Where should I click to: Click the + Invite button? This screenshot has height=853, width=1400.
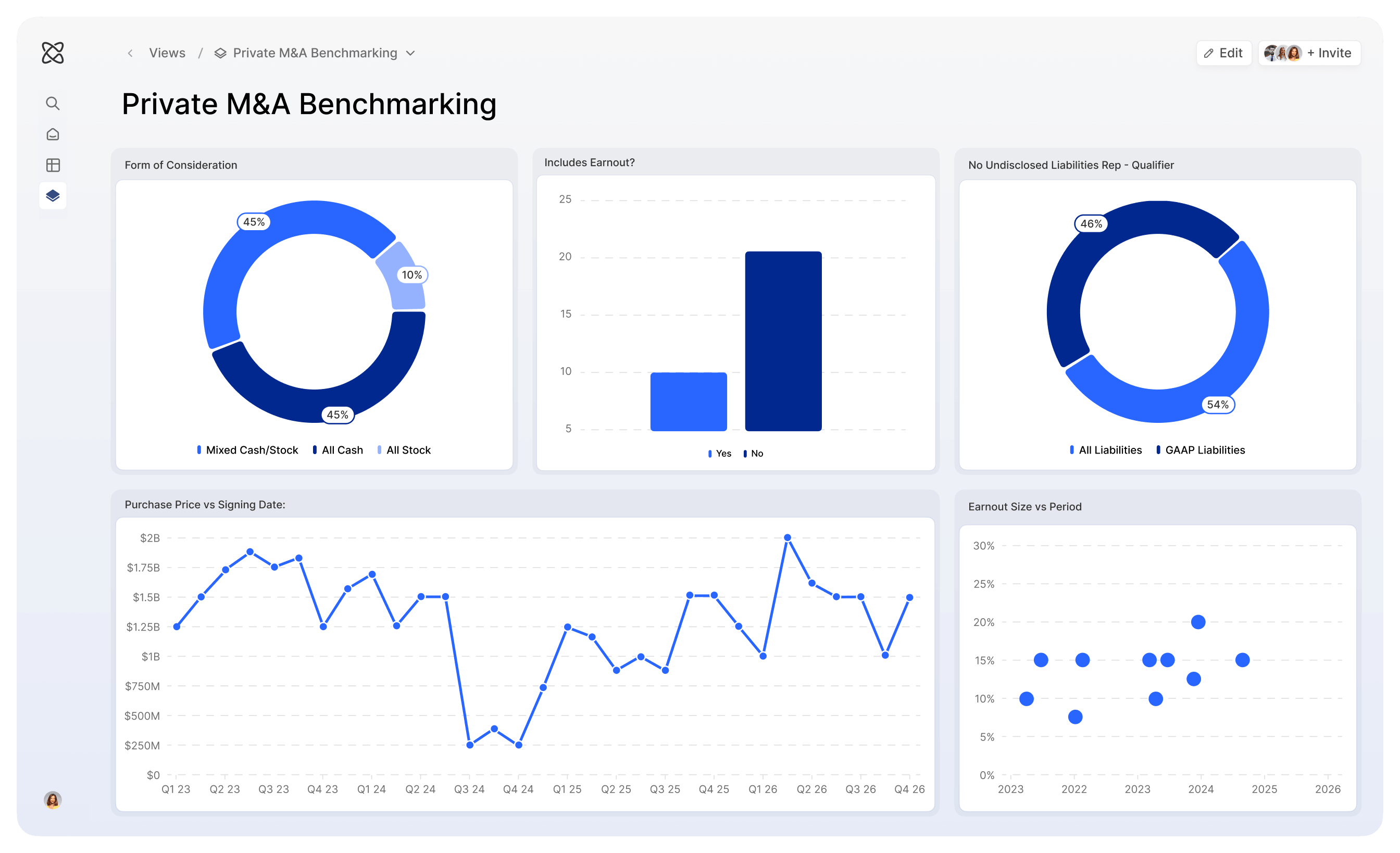[1329, 53]
